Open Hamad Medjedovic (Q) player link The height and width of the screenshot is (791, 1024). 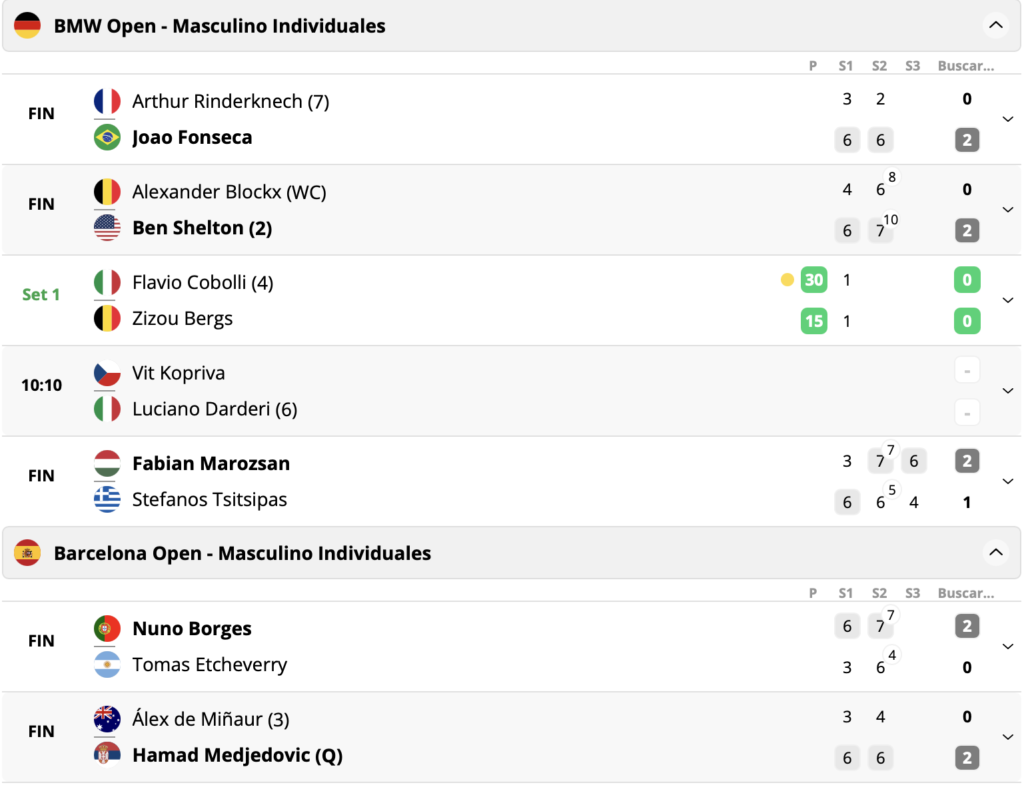pyautogui.click(x=237, y=756)
